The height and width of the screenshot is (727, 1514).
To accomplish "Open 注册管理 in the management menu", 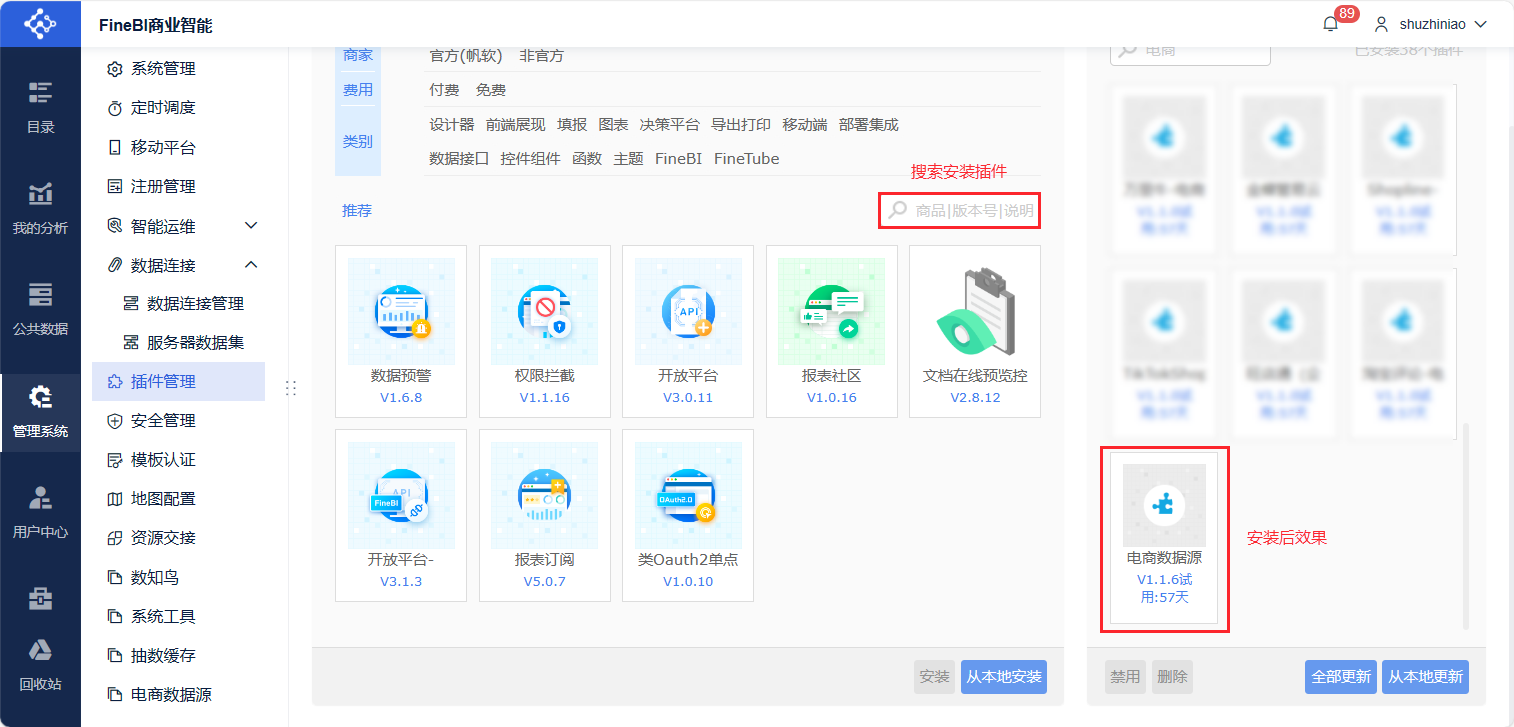I will point(178,187).
